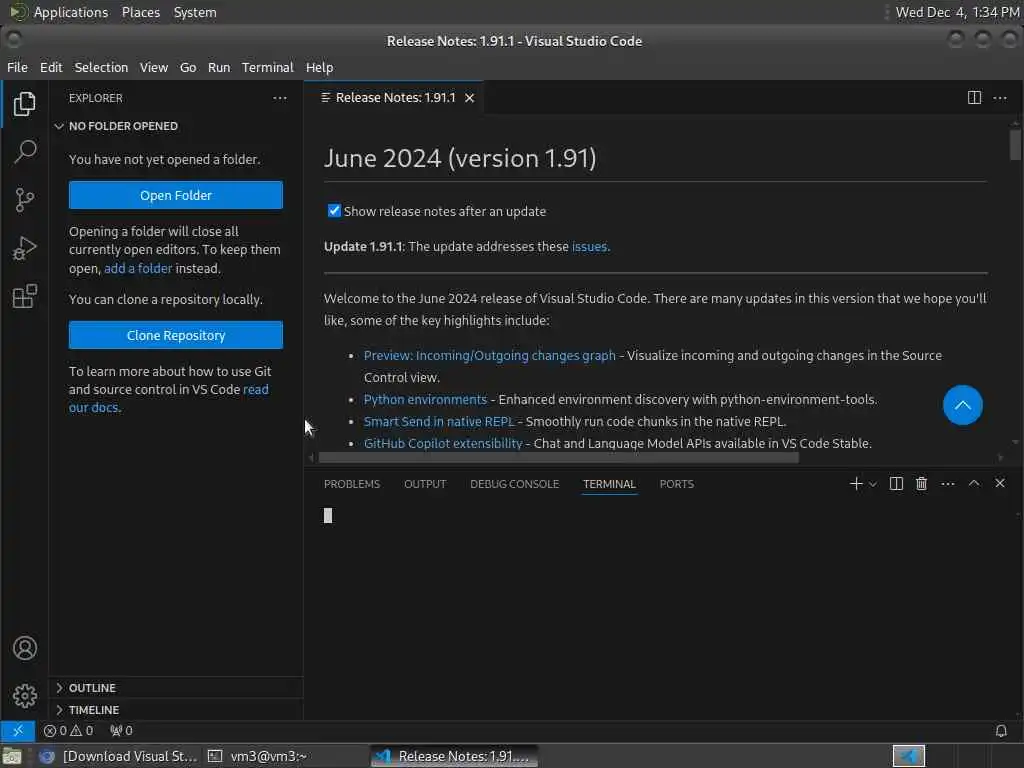Open the Applications menu in top panel
Screen dimensions: 1024x768
[71, 12]
